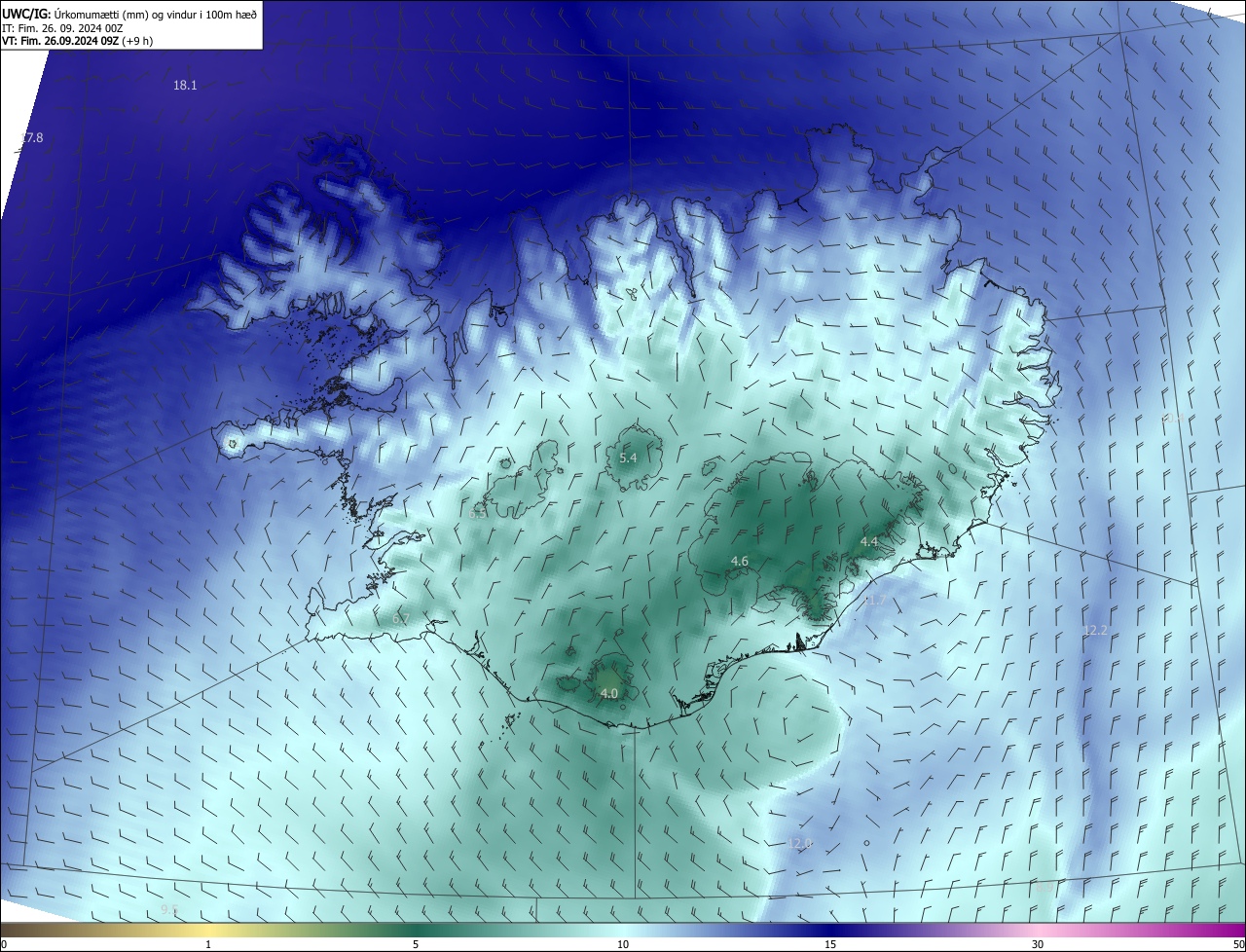Click the 4.0 value label

click(609, 694)
